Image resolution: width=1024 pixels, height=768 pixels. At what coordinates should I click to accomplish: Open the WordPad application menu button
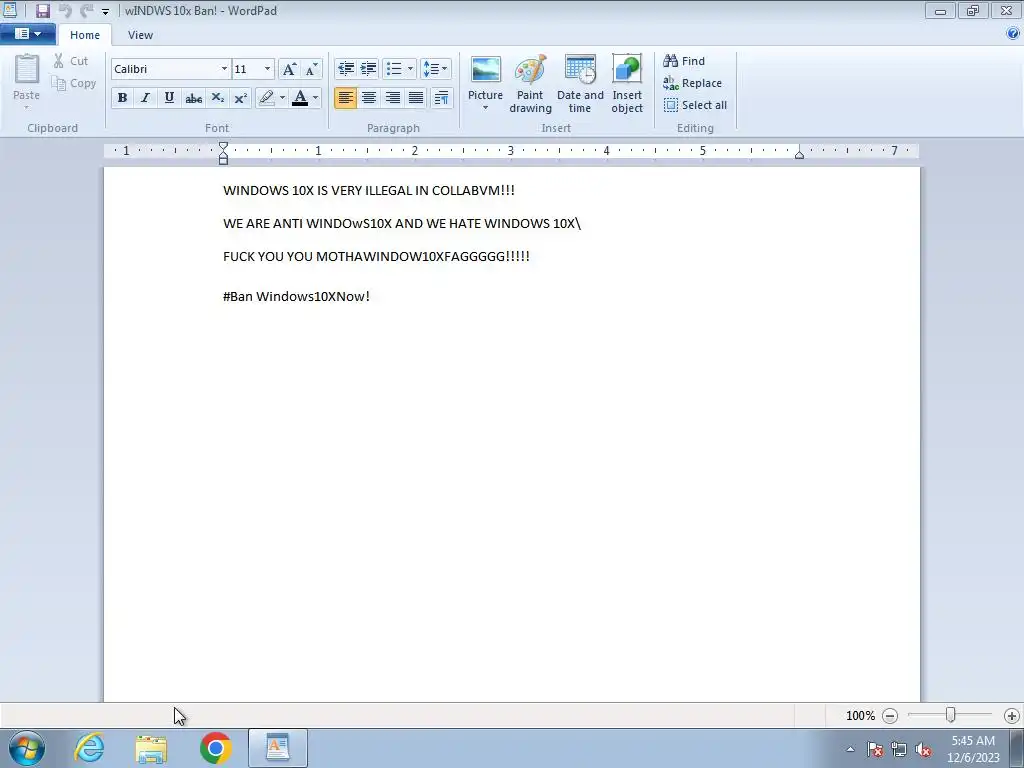pos(27,34)
